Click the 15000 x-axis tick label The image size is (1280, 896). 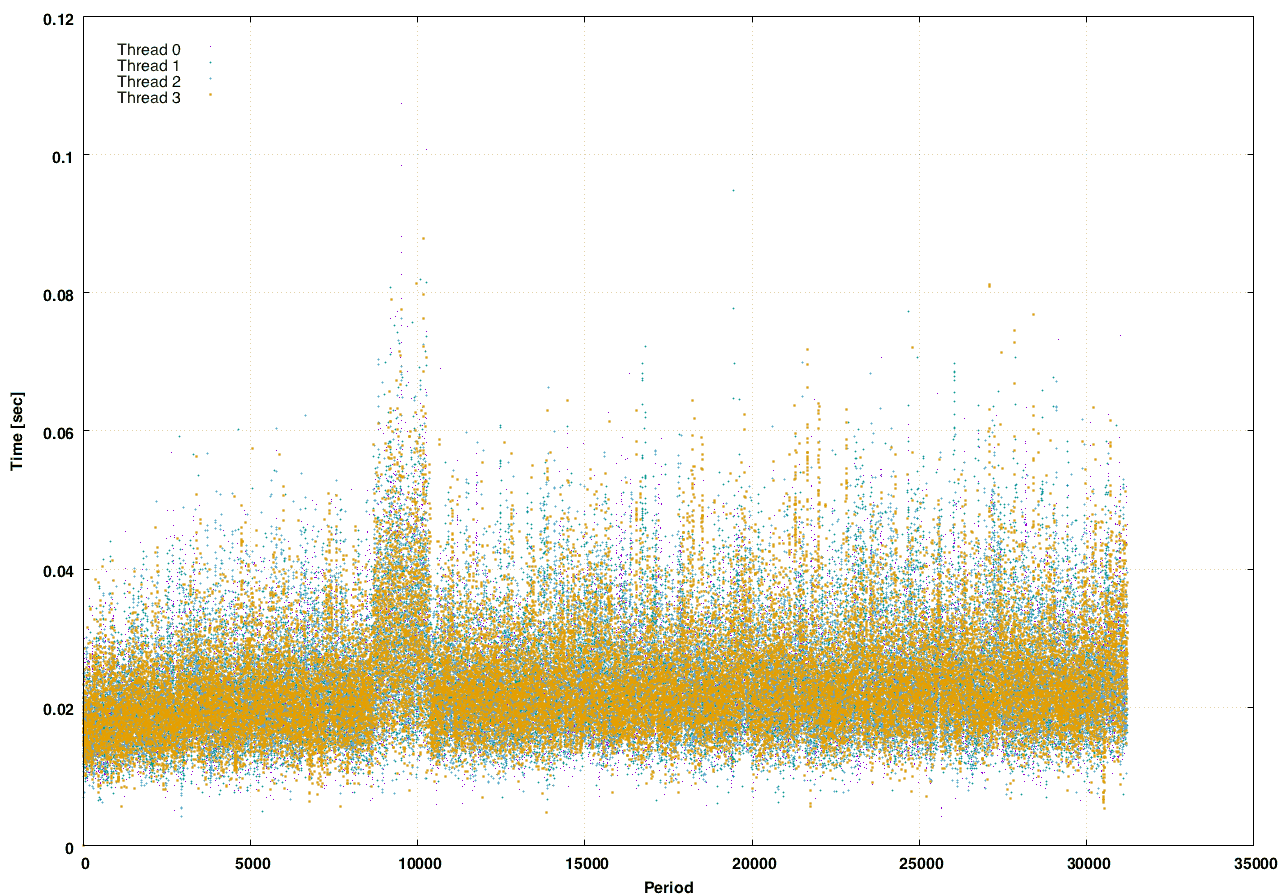[x=585, y=864]
